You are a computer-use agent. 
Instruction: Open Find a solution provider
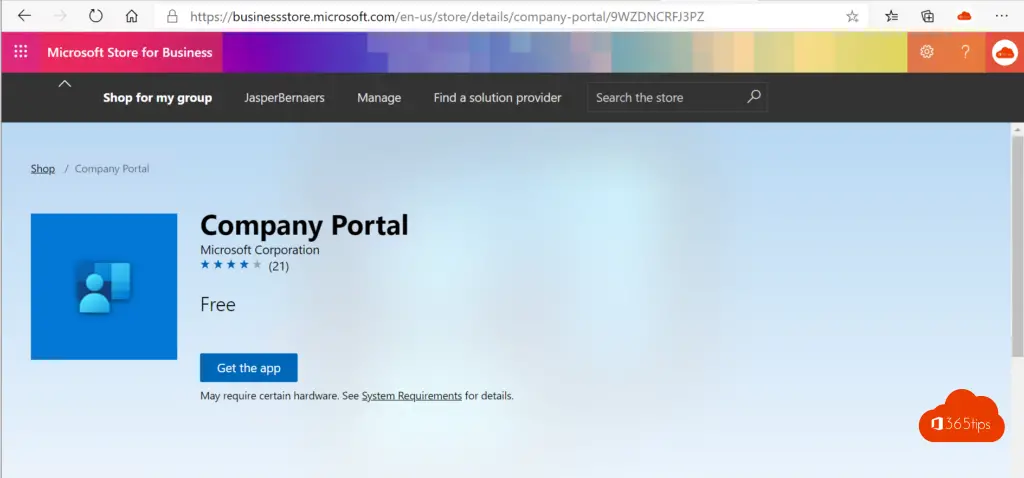coord(498,98)
